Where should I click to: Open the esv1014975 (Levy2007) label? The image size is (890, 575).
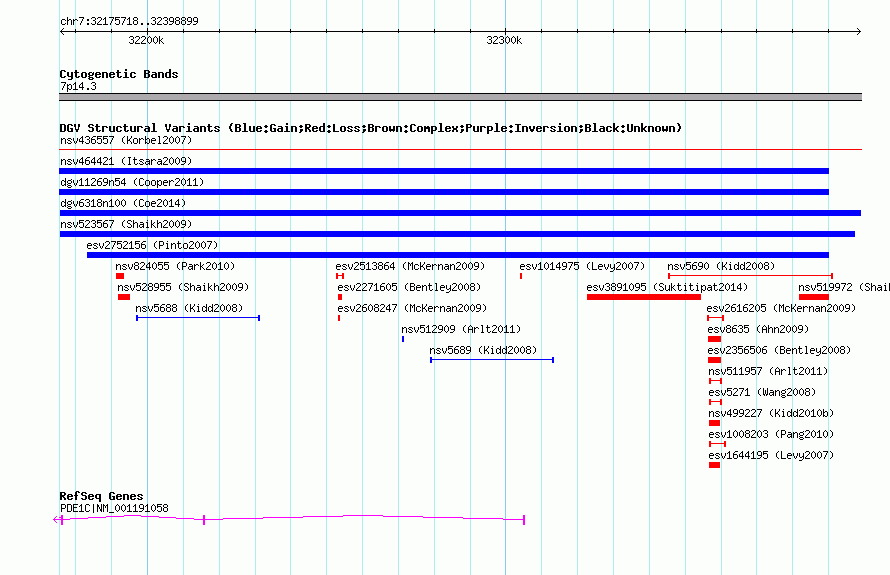[582, 266]
